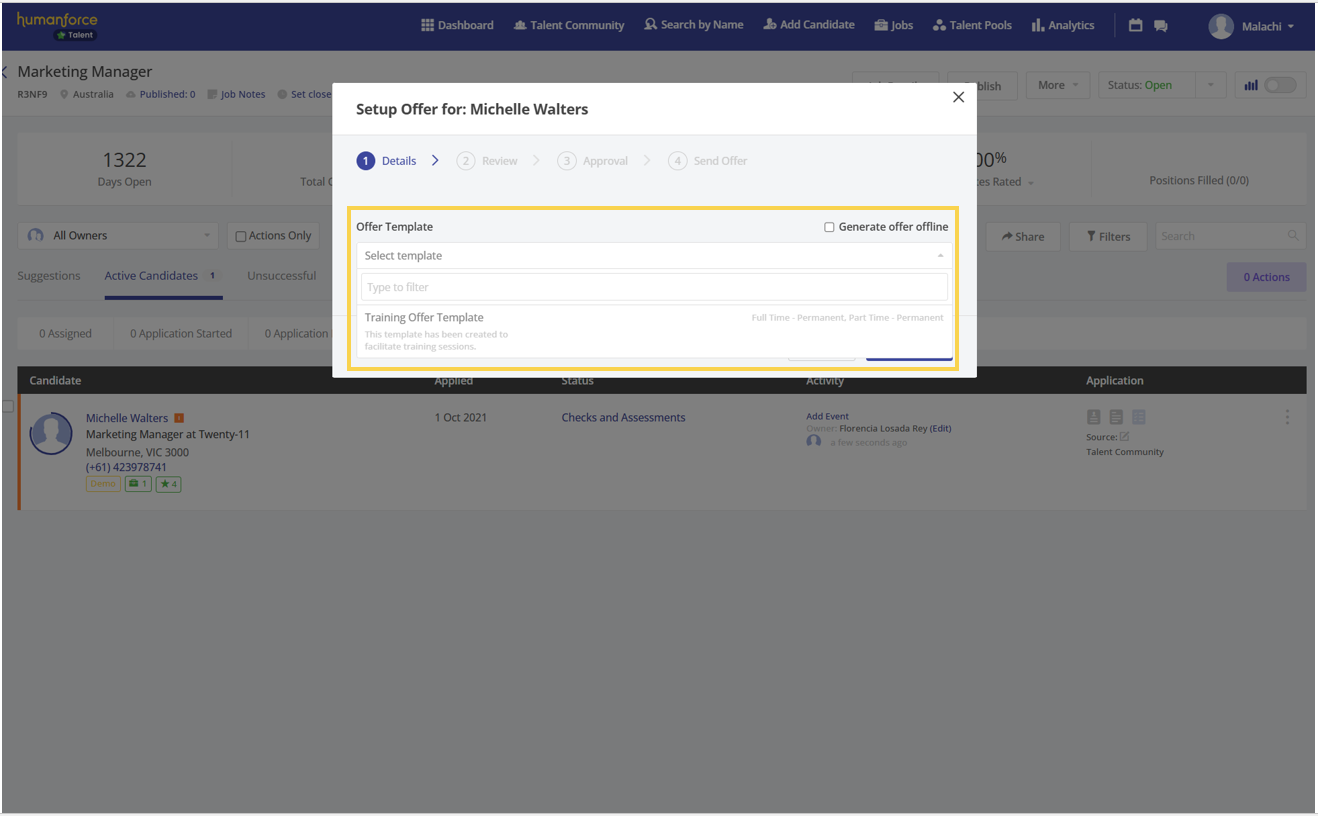Click Michelle Walters' profile avatar
The width and height of the screenshot is (1318, 816).
[x=51, y=434]
